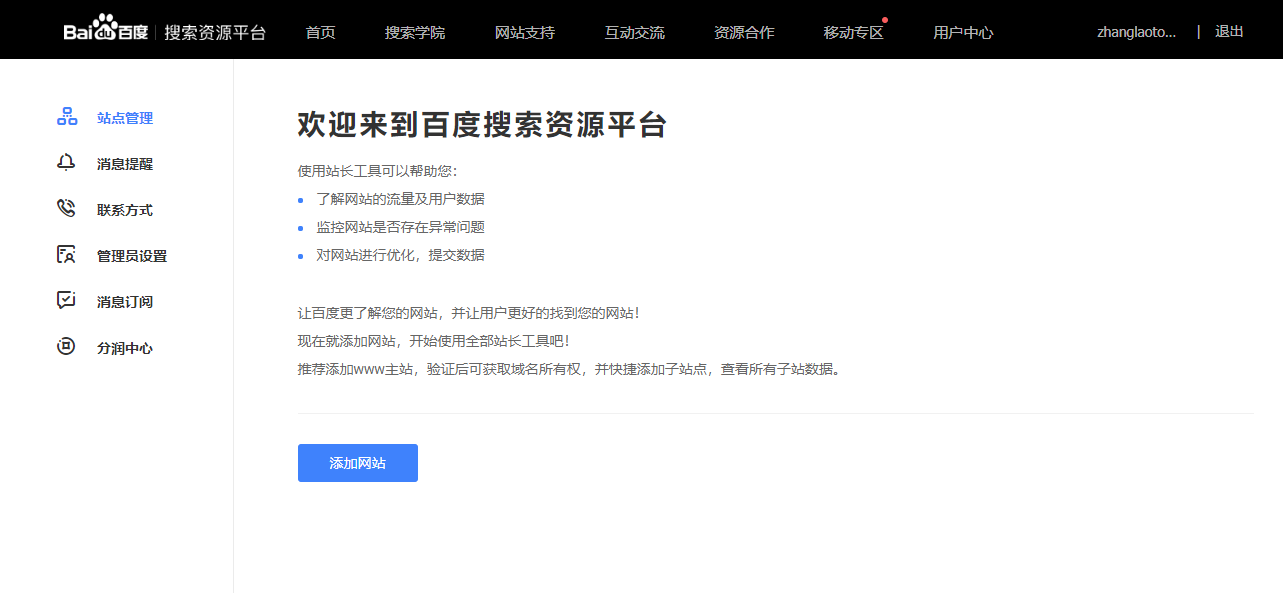Expand the 搜索学院 top menu
Viewport: 1284px width, 594px height.
point(415,32)
